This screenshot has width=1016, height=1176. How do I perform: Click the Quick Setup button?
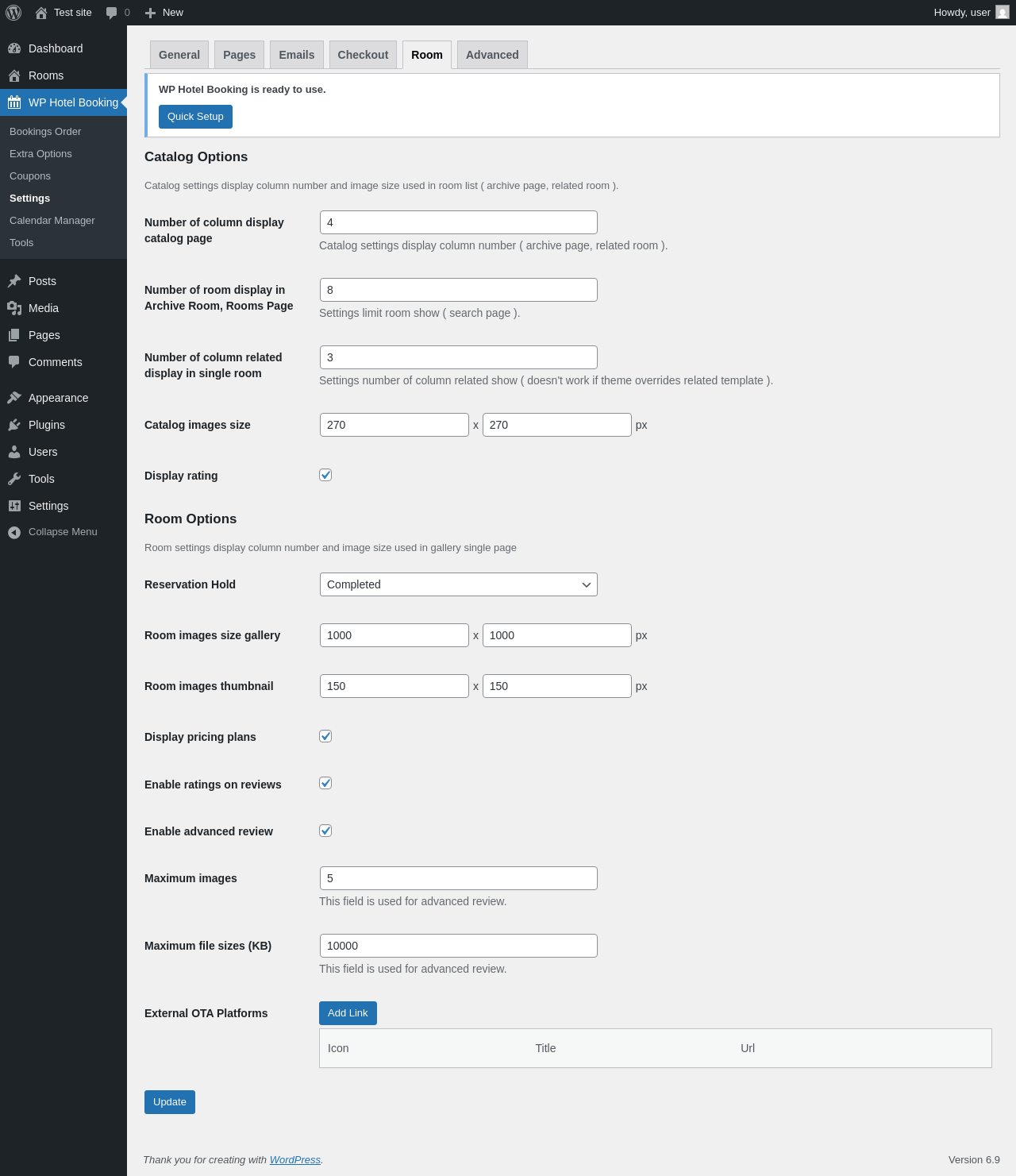(195, 117)
